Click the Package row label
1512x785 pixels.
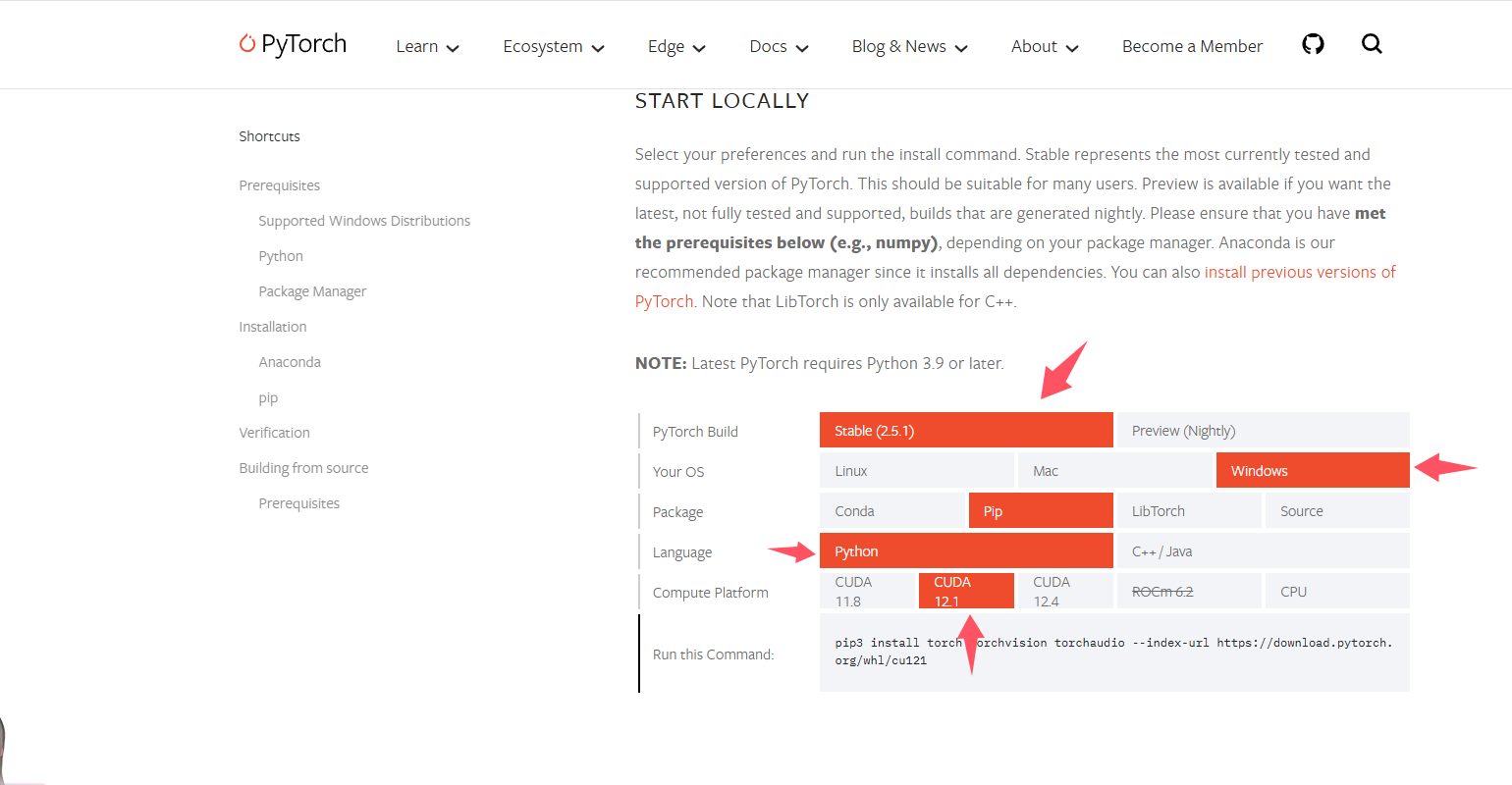pos(677,512)
